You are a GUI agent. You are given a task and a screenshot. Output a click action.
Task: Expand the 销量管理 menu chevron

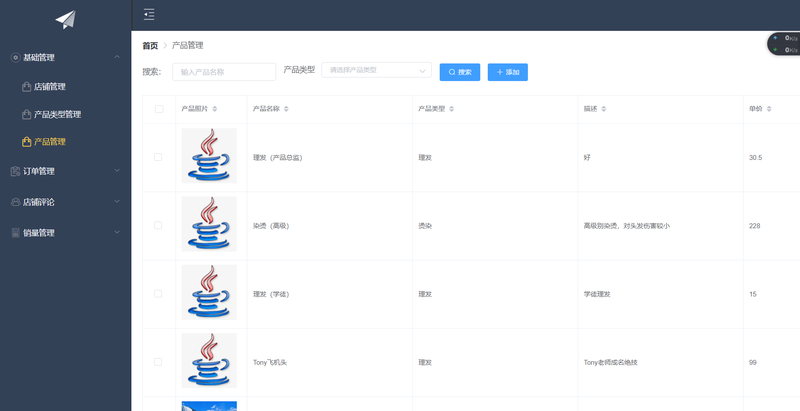(117, 232)
